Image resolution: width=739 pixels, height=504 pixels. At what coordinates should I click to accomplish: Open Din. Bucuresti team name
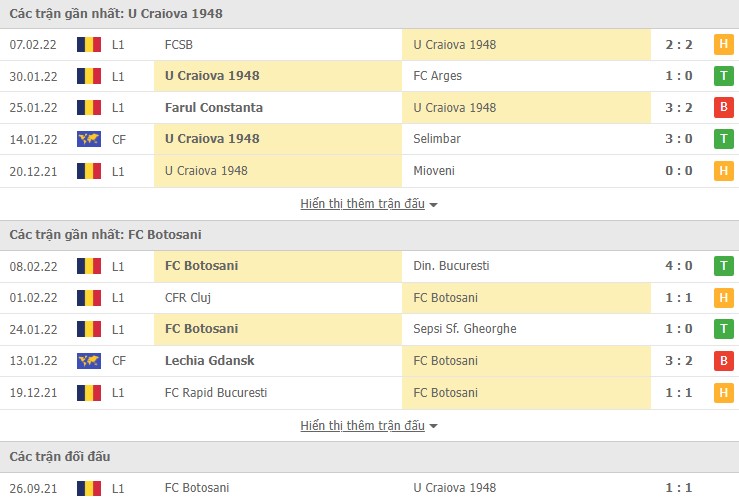451,266
